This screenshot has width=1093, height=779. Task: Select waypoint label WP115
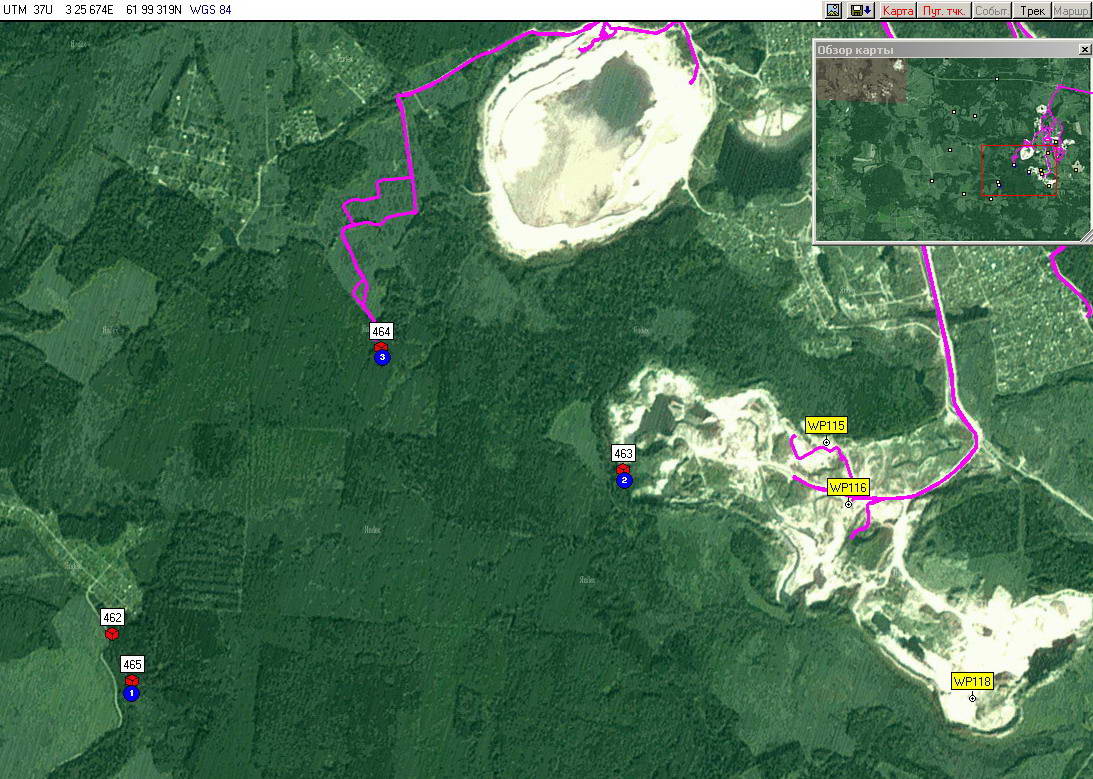pos(826,425)
